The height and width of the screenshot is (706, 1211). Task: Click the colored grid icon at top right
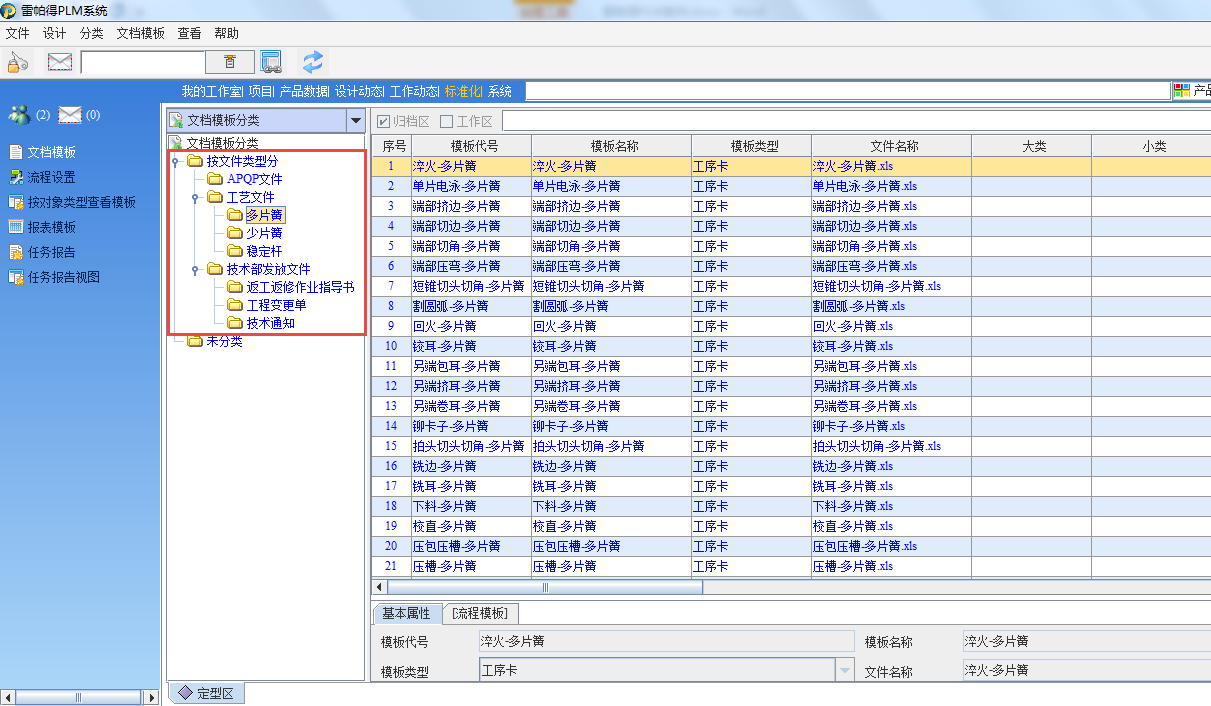pyautogui.click(x=1182, y=91)
